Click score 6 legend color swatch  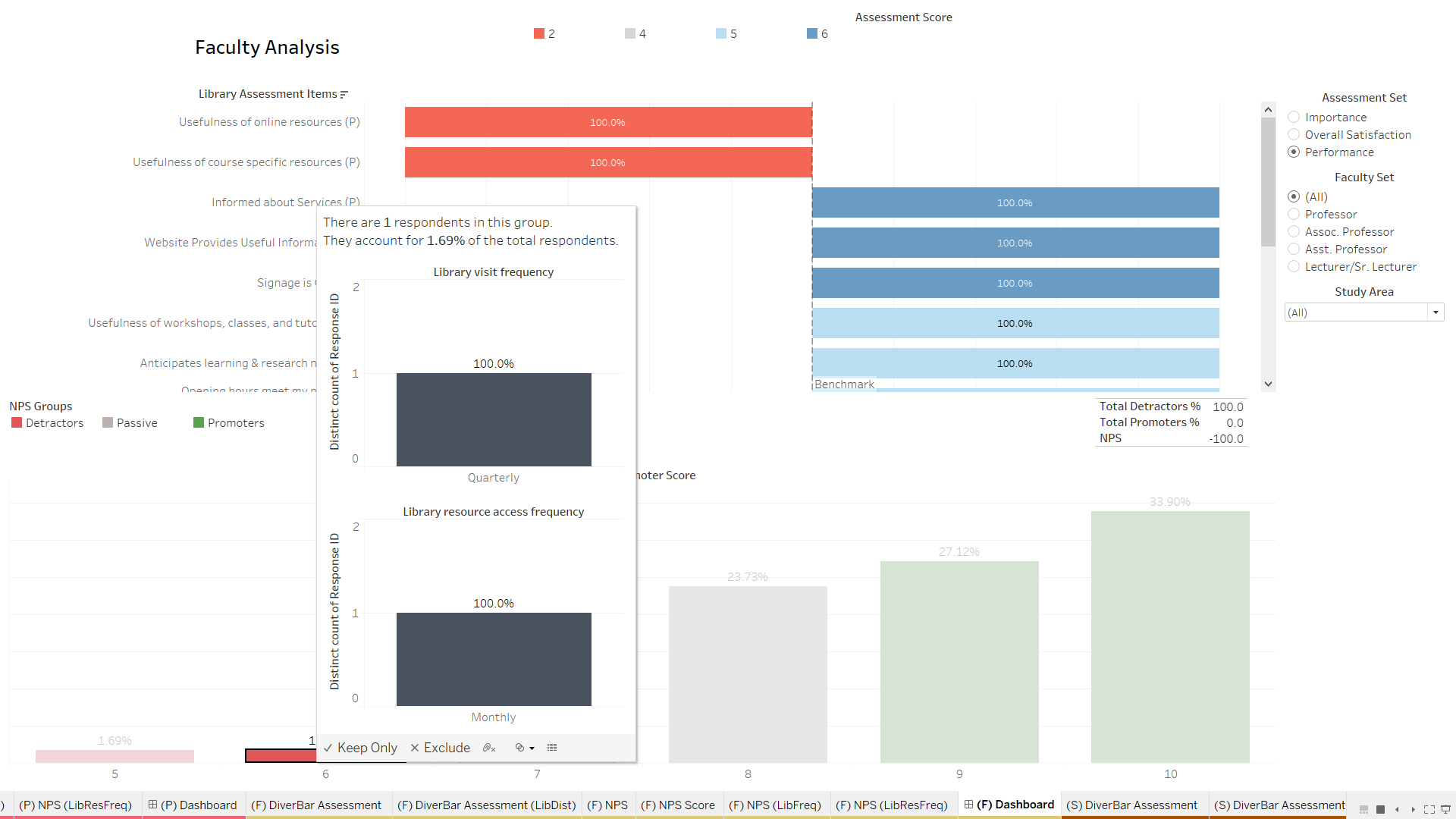pyautogui.click(x=812, y=33)
